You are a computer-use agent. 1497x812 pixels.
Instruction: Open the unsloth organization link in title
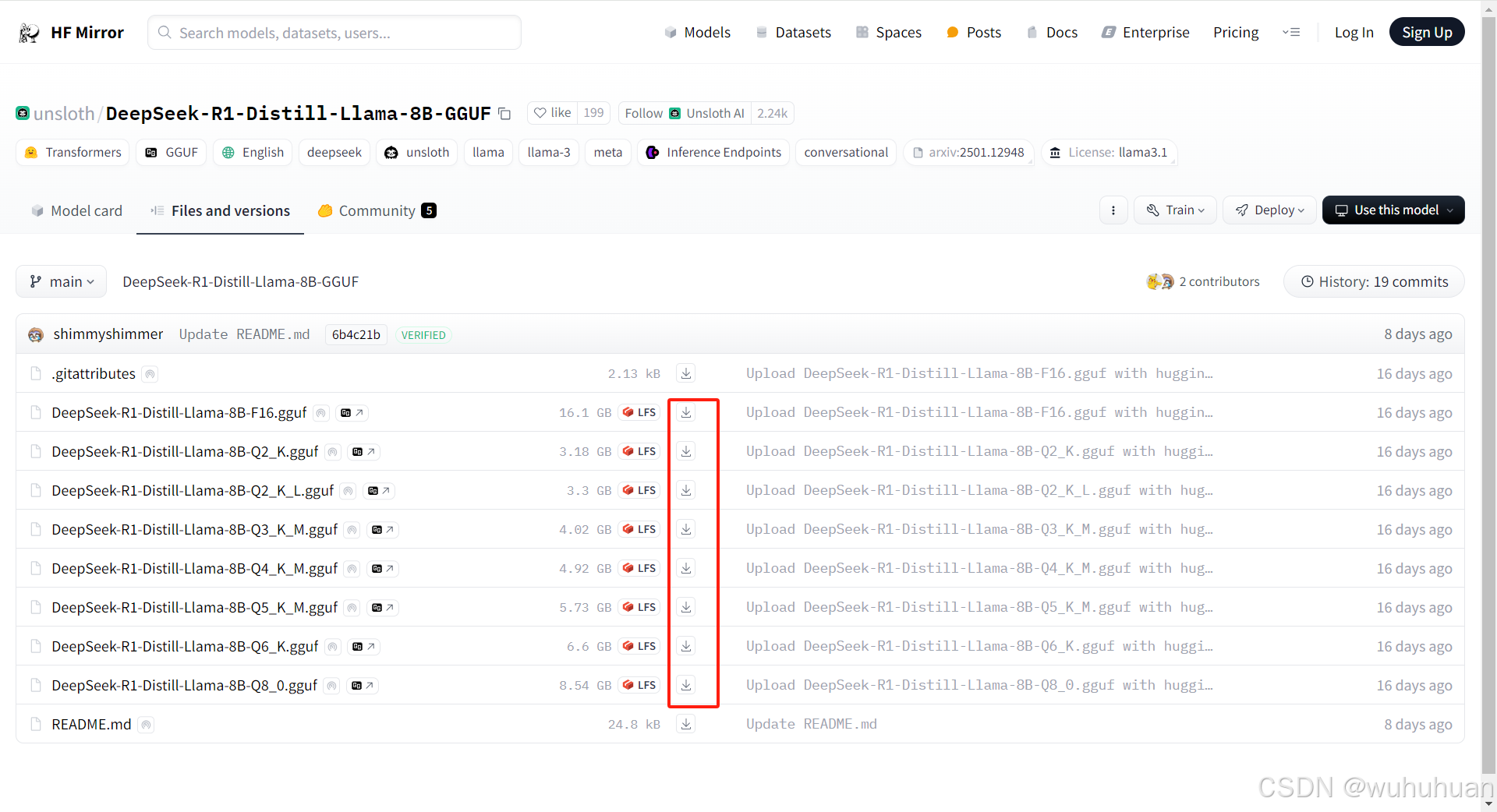click(x=63, y=114)
